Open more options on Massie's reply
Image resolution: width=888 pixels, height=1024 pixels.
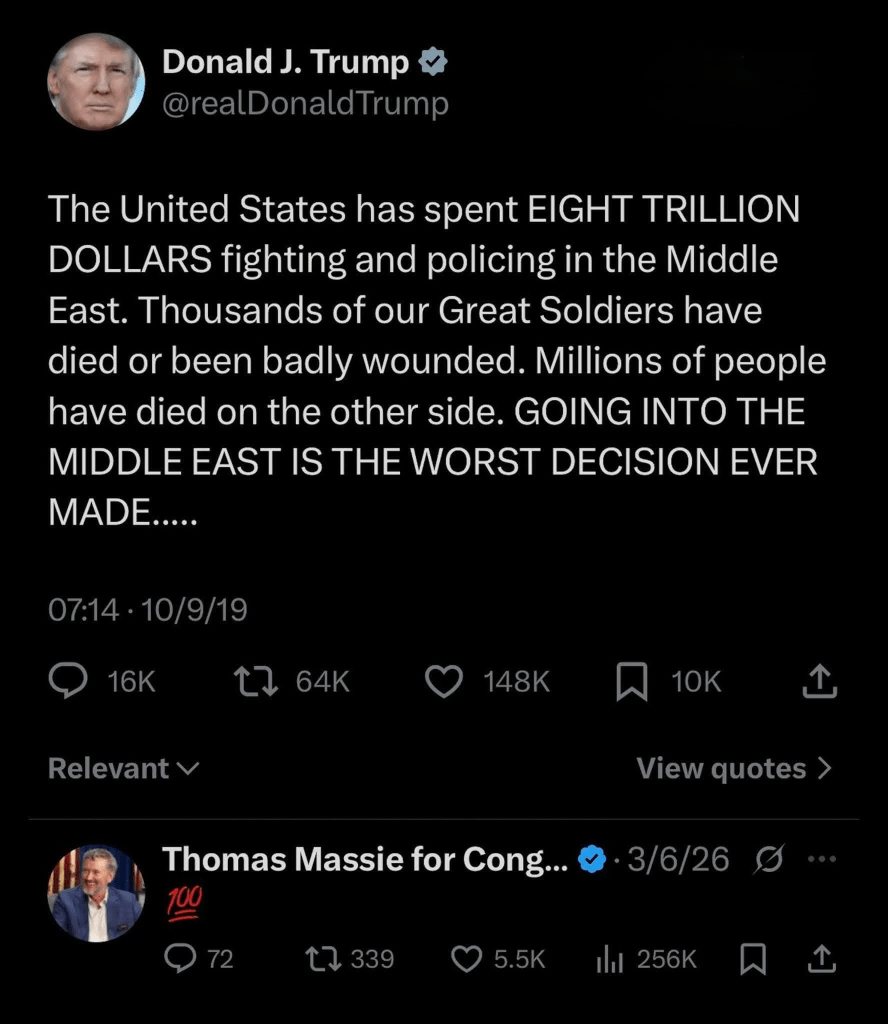[x=820, y=858]
